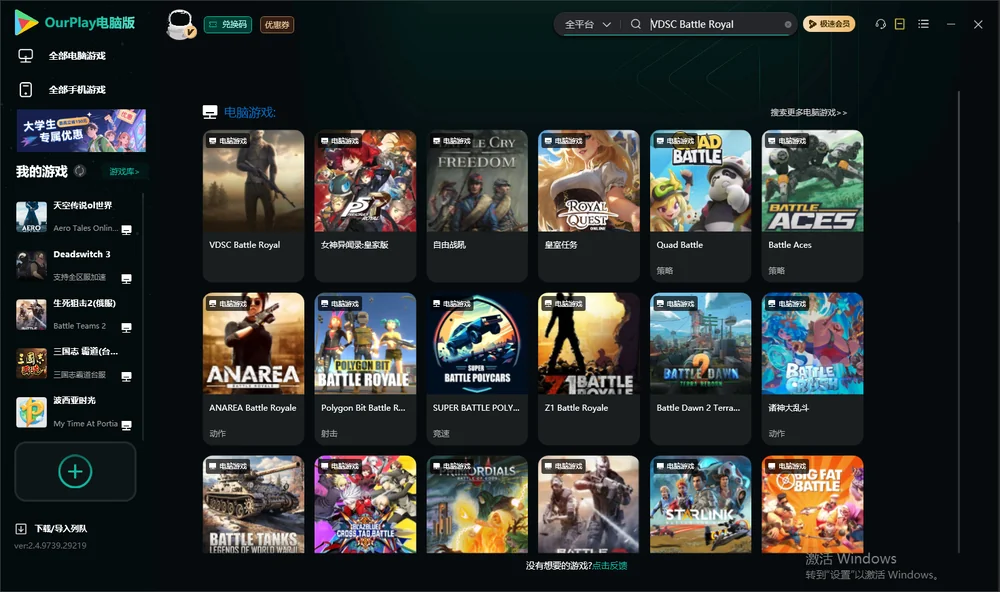Open the Big Fat Battle card
This screenshot has width=1000, height=592.
click(x=812, y=504)
